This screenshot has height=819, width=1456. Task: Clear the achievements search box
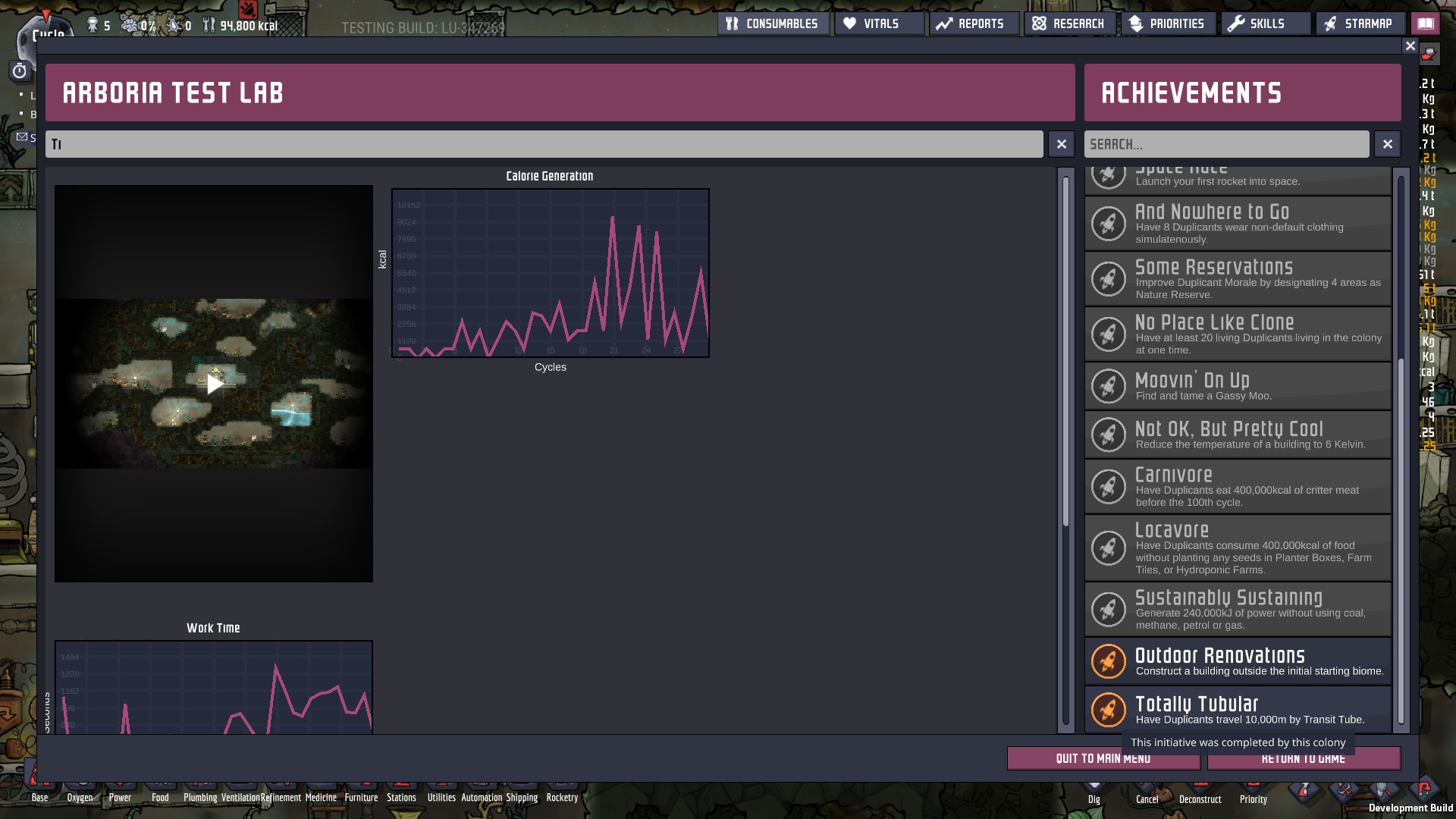(x=1387, y=144)
